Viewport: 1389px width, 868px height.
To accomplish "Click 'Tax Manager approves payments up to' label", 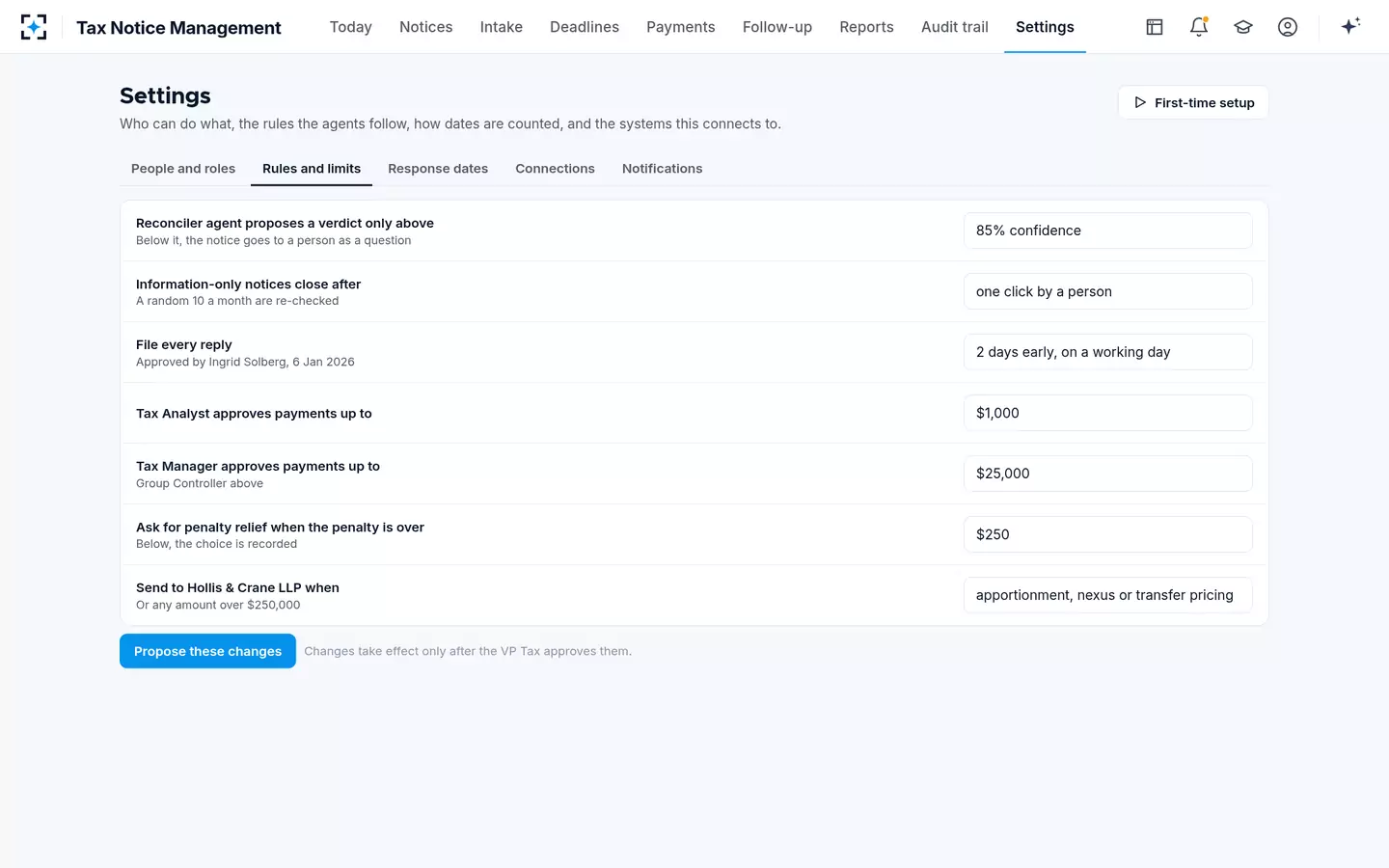I will coord(258,466).
